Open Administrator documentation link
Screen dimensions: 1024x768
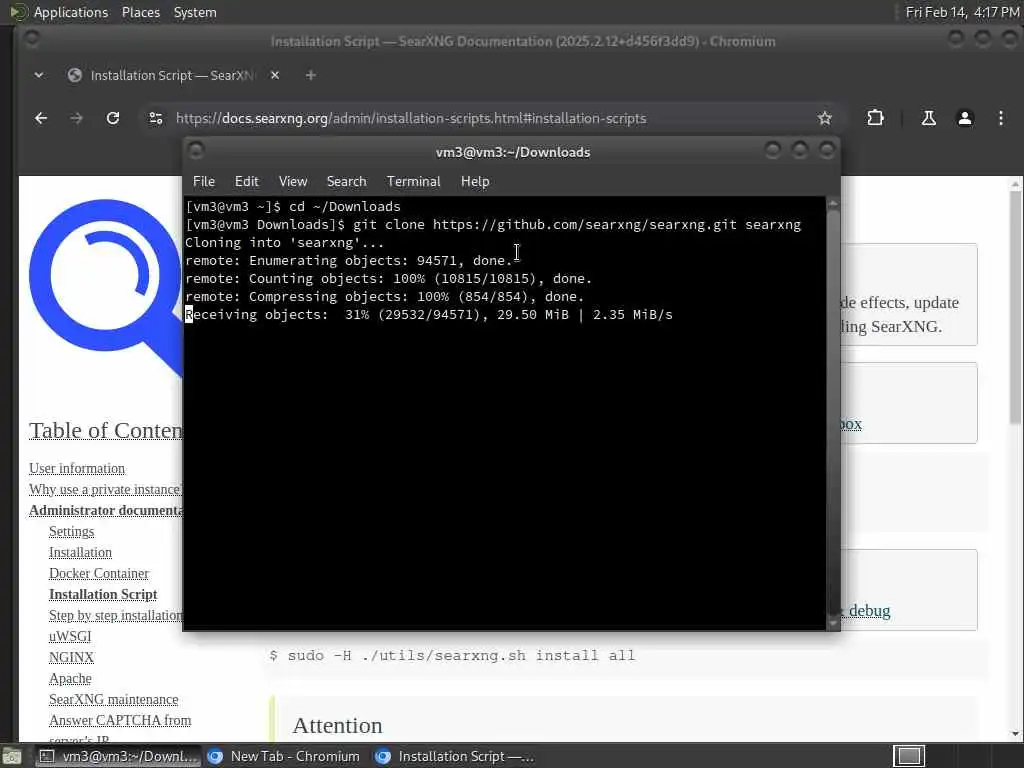(x=105, y=510)
